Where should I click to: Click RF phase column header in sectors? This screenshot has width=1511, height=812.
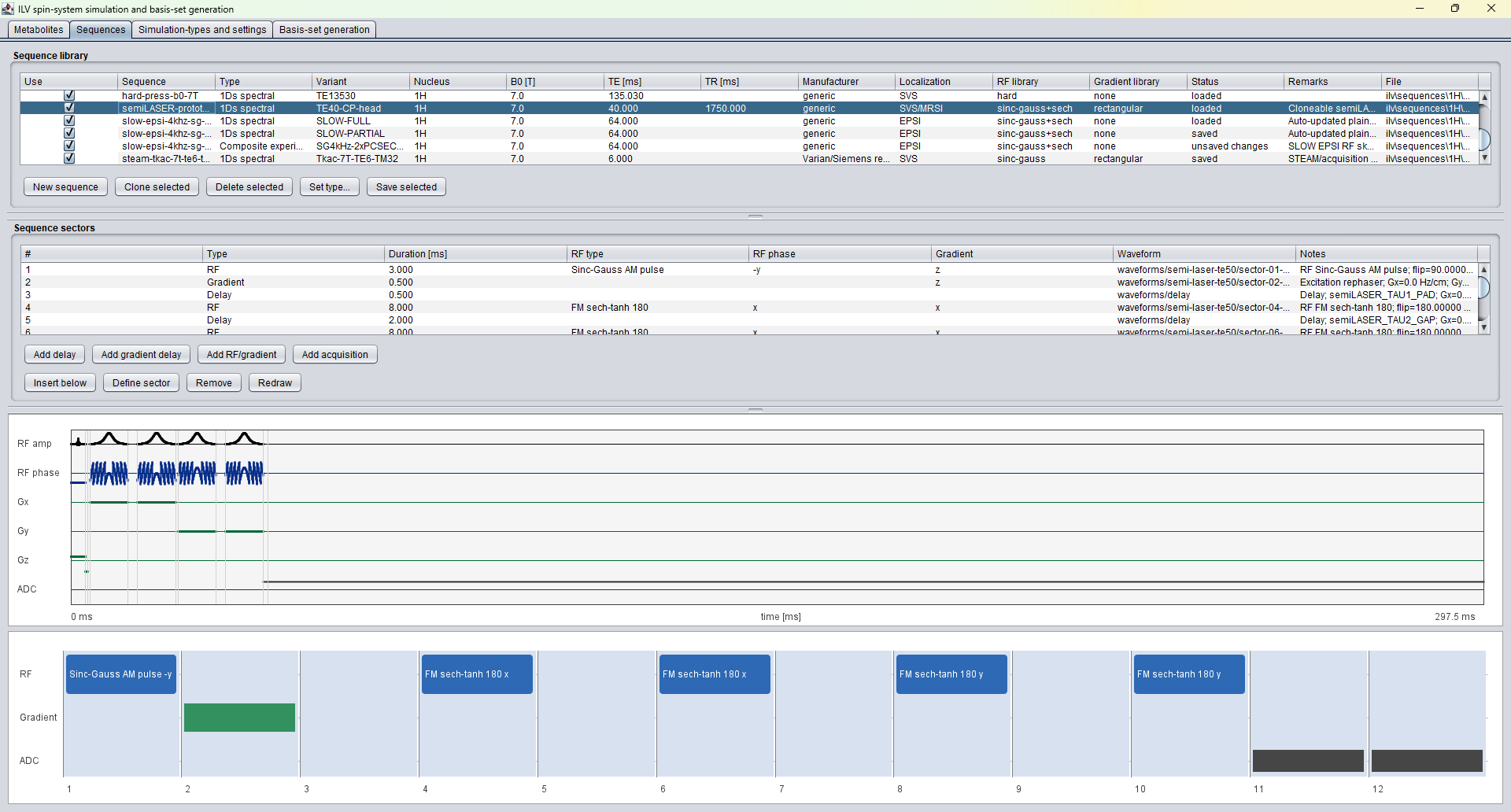click(839, 253)
